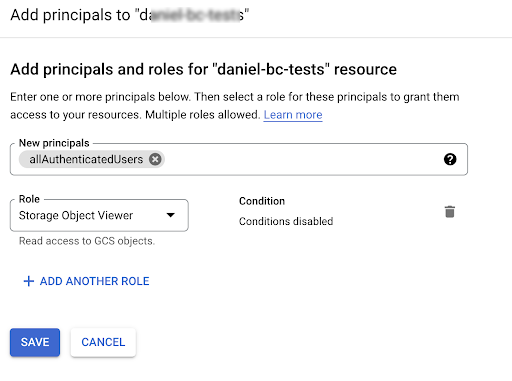
Task: Click the Condition column label
Action: coord(262,201)
